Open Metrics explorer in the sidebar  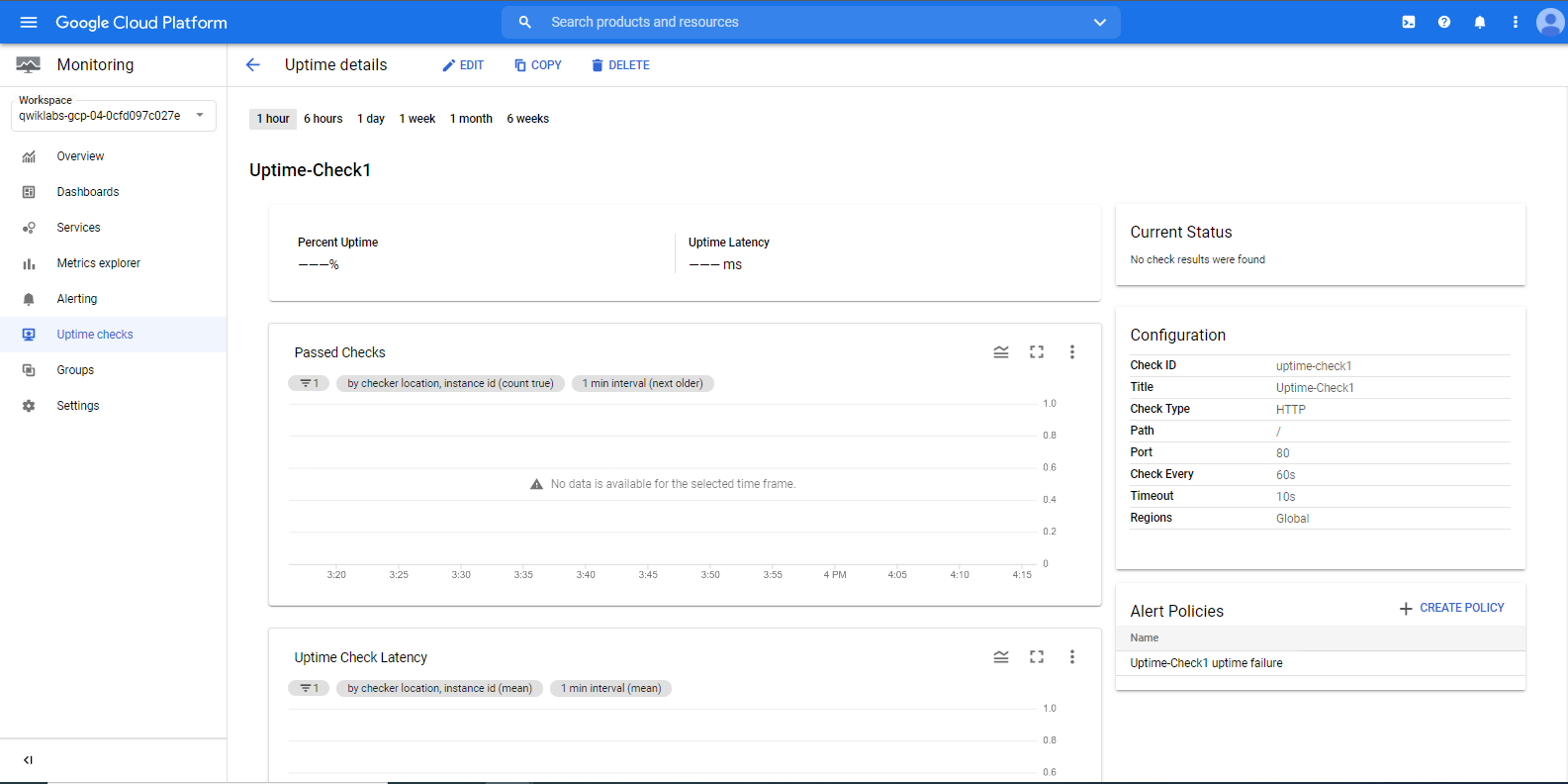click(x=113, y=263)
